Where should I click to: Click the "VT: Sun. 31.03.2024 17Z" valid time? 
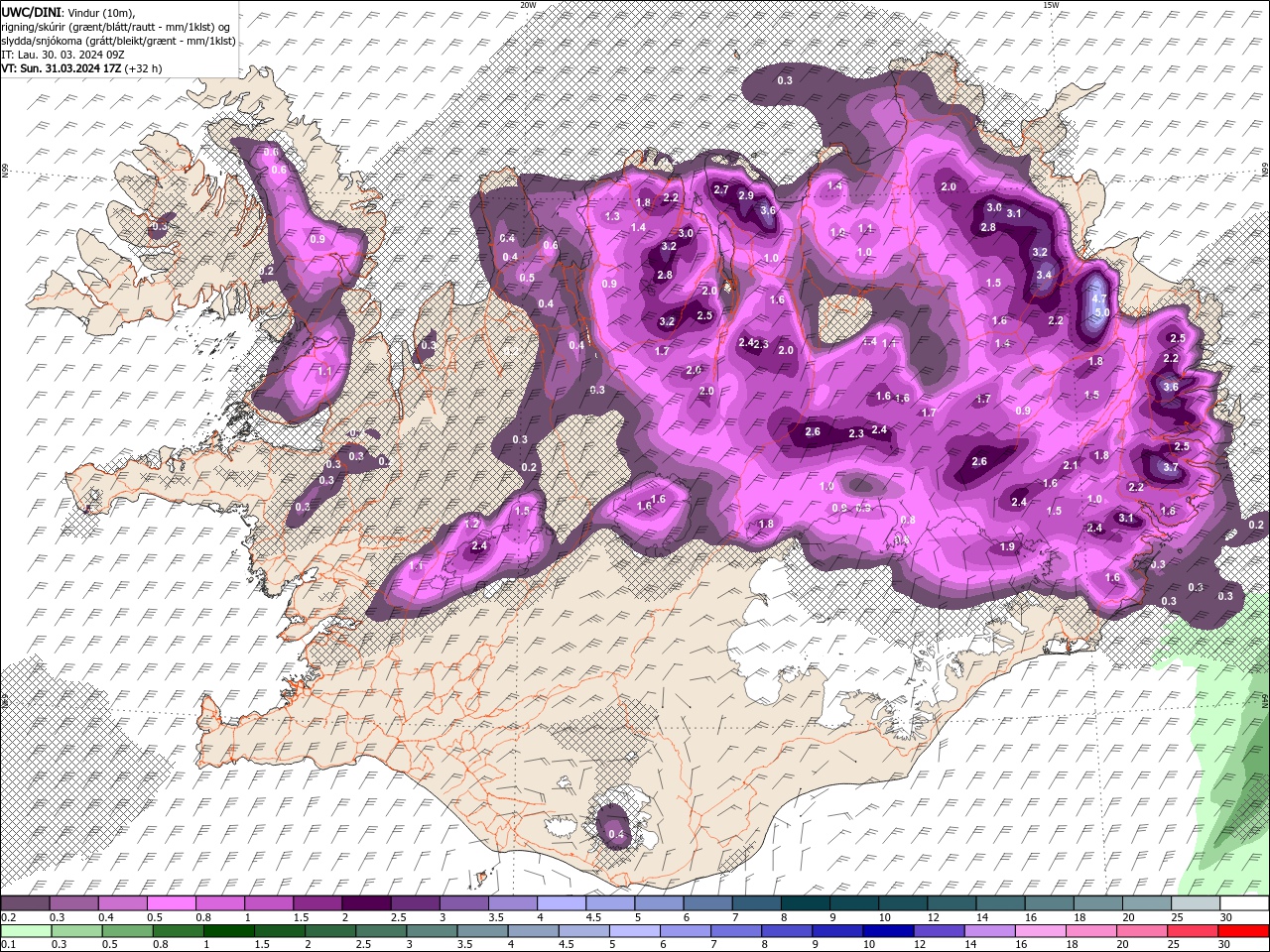[x=61, y=68]
